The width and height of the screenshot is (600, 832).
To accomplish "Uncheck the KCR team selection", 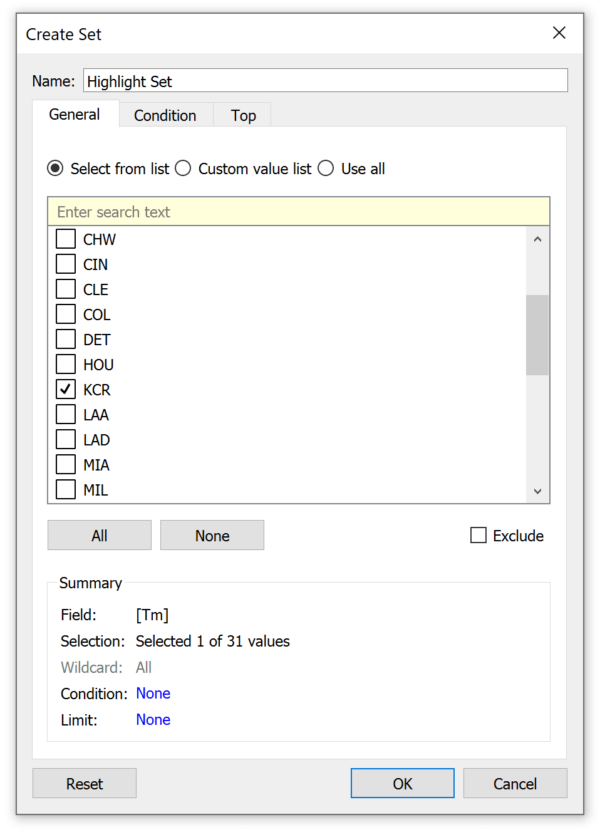I will 65,389.
